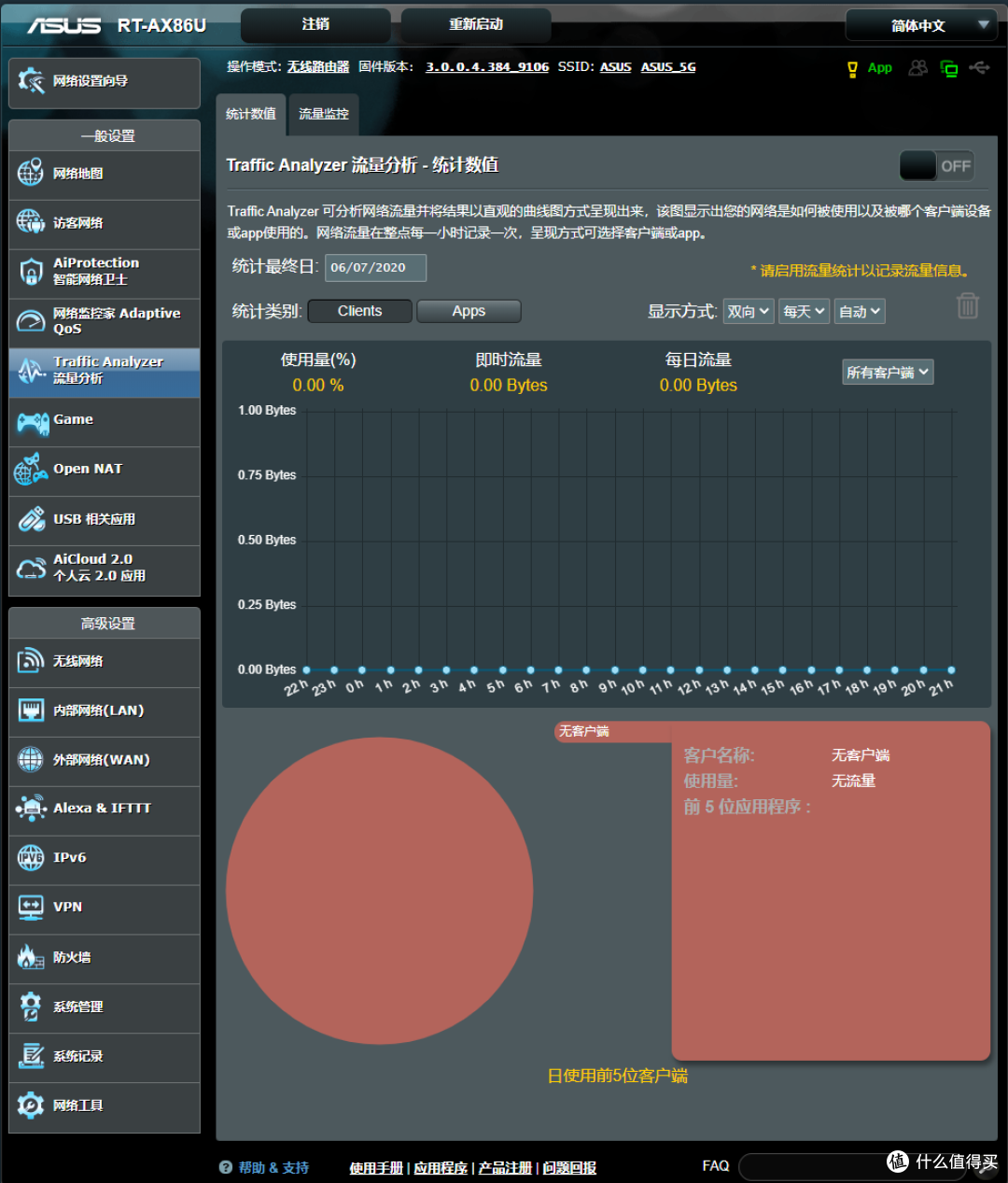The width and height of the screenshot is (1008, 1183).
Task: Switch to the 统计数值 tab
Action: (x=251, y=114)
